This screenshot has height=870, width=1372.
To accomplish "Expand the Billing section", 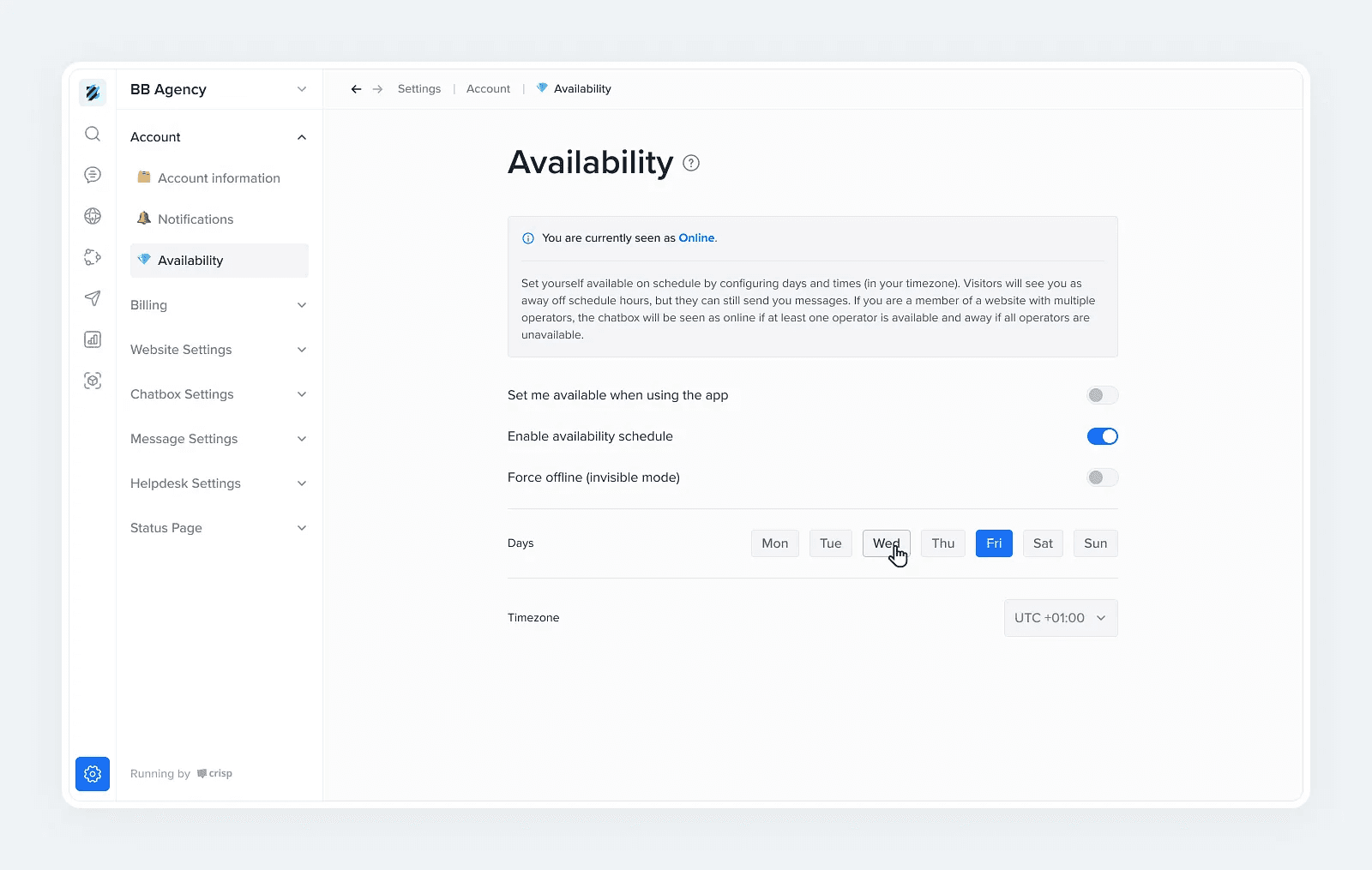I will tap(219, 305).
